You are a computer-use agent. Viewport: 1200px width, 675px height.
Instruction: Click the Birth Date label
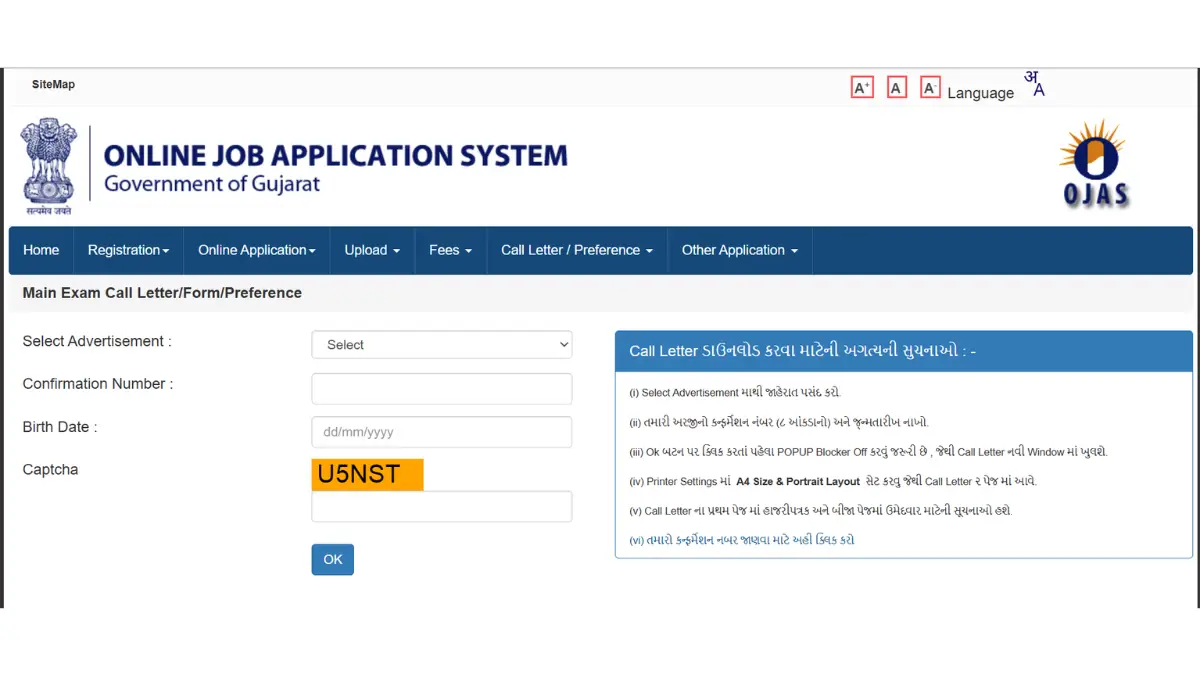(x=60, y=427)
